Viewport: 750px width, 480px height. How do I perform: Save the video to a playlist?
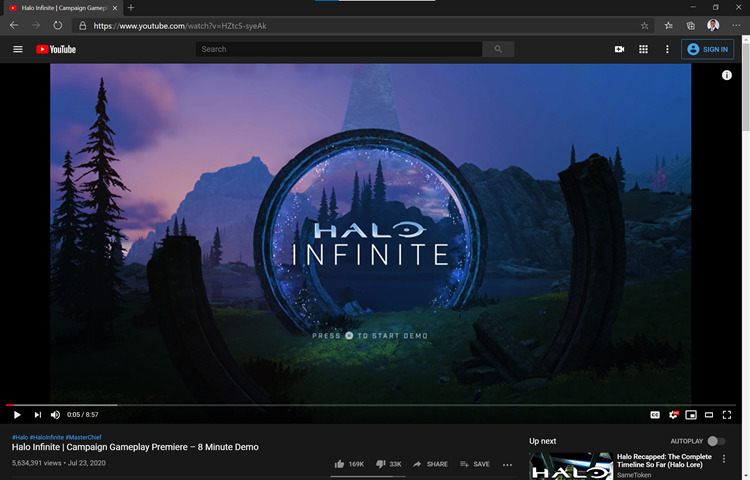pyautogui.click(x=475, y=464)
